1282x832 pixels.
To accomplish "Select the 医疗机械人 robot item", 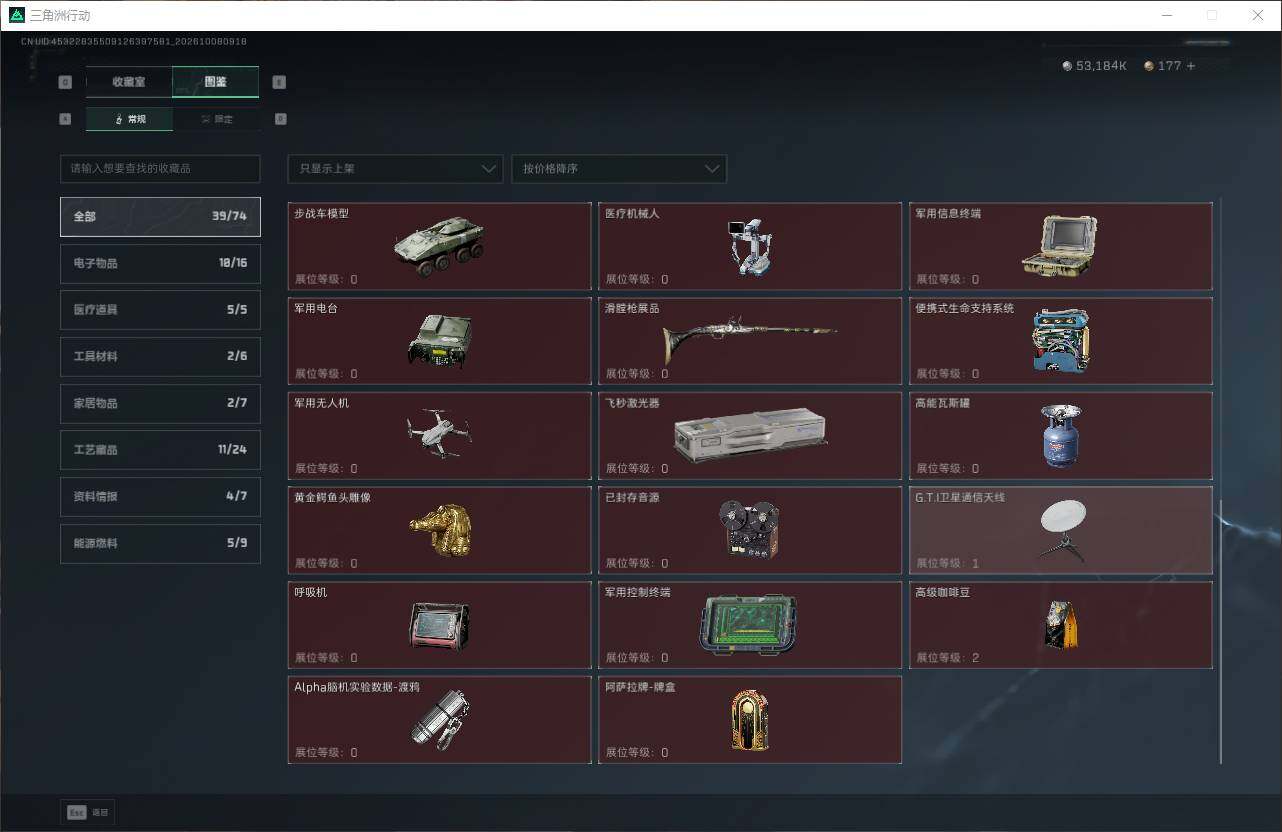I will tap(750, 246).
